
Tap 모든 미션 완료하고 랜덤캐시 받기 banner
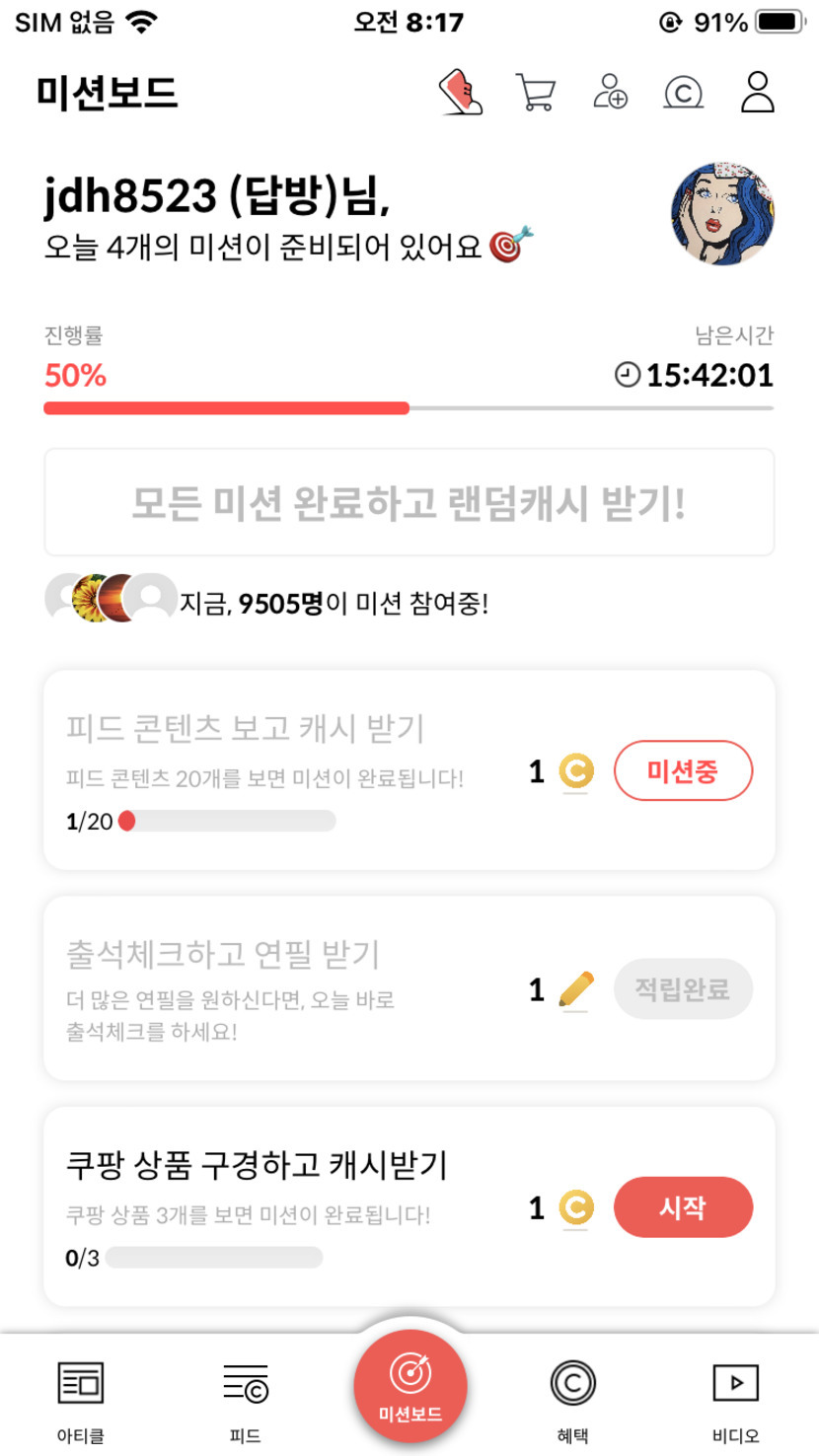click(409, 503)
